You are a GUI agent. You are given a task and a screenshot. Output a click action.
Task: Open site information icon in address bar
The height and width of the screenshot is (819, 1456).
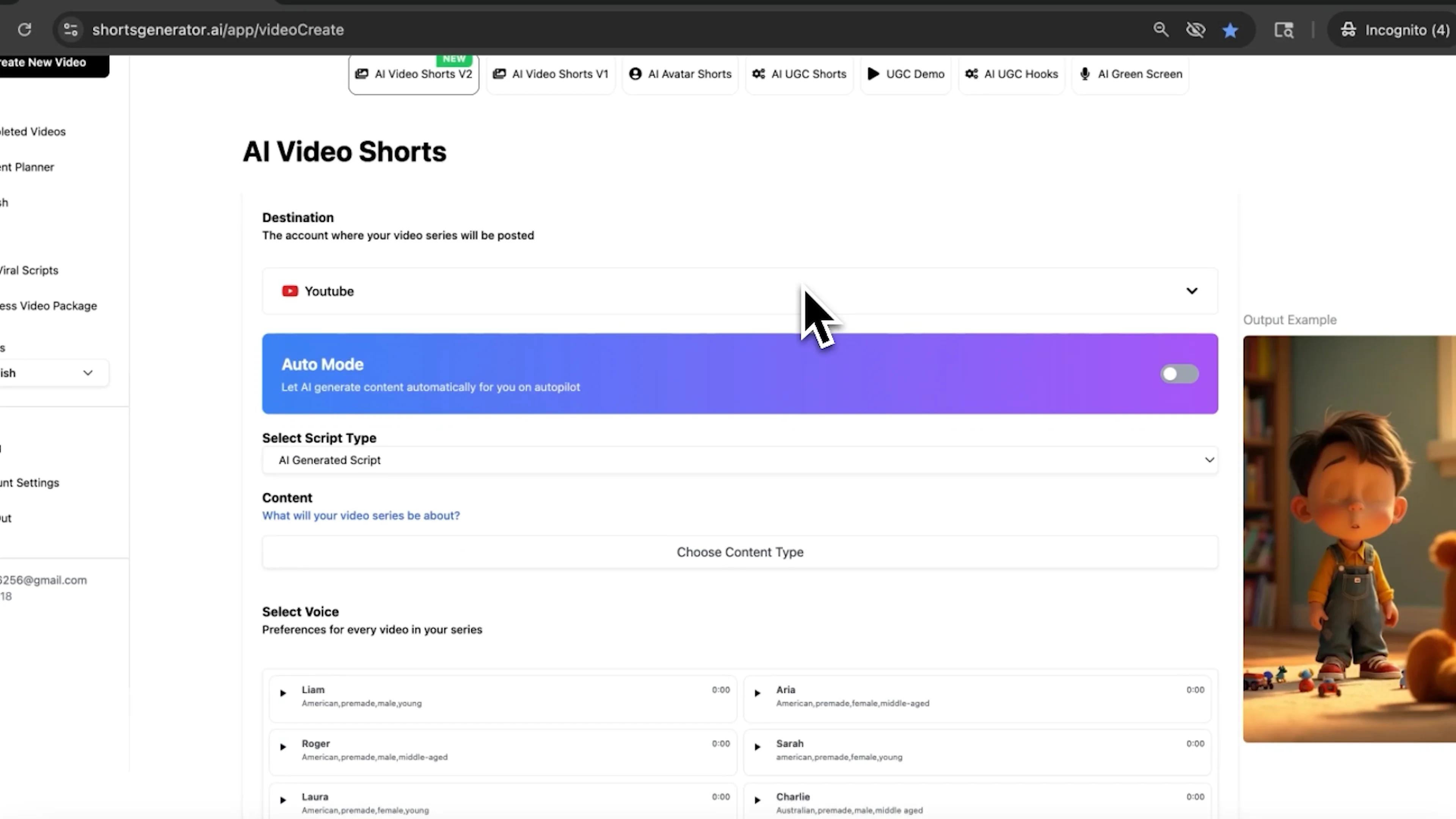[71, 30]
